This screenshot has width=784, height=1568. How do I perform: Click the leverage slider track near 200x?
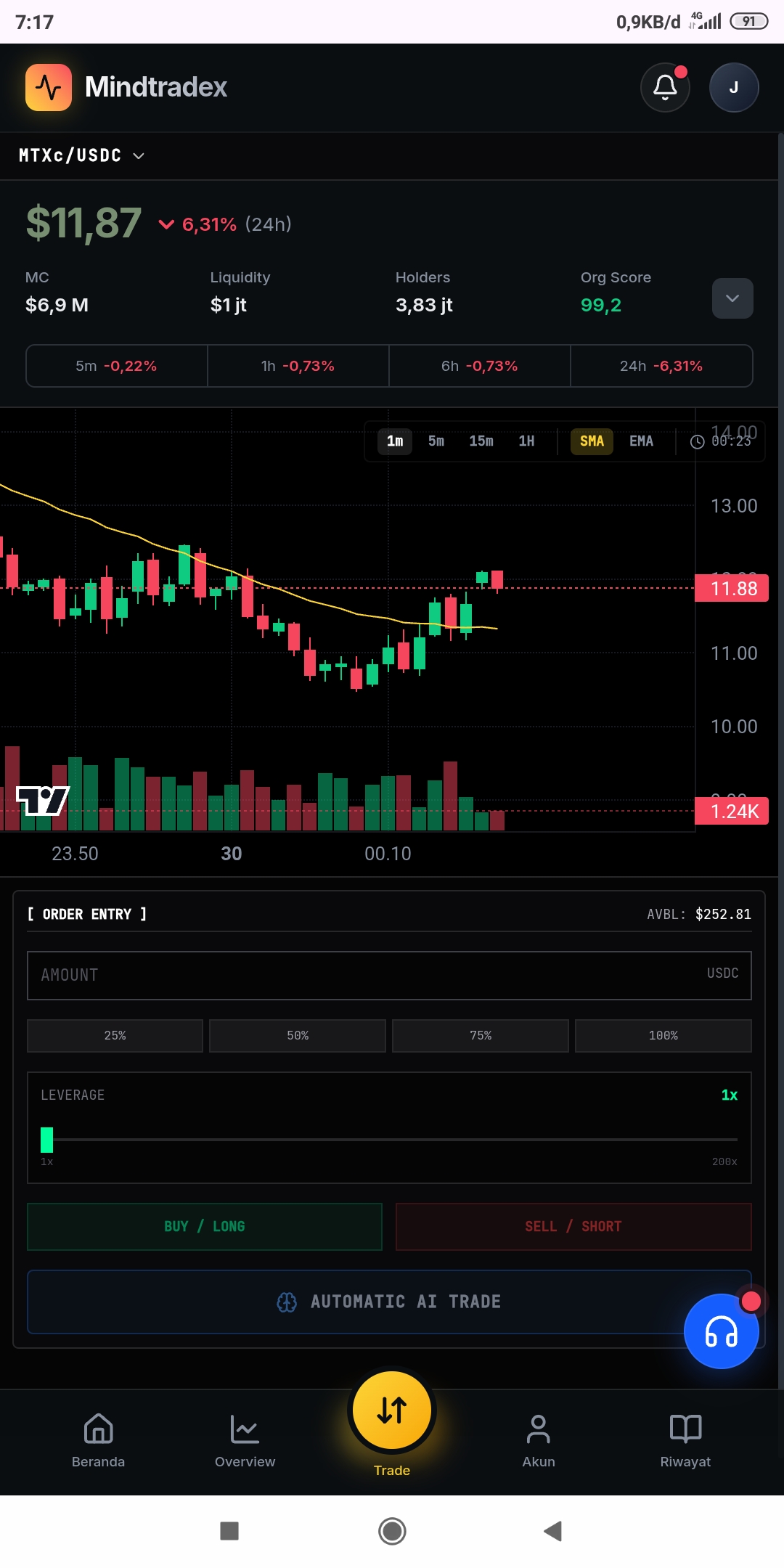[x=730, y=1140]
